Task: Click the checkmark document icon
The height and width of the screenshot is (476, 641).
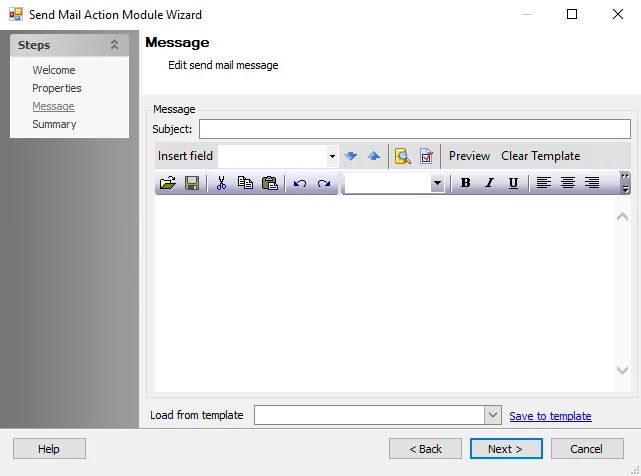Action: (426, 156)
